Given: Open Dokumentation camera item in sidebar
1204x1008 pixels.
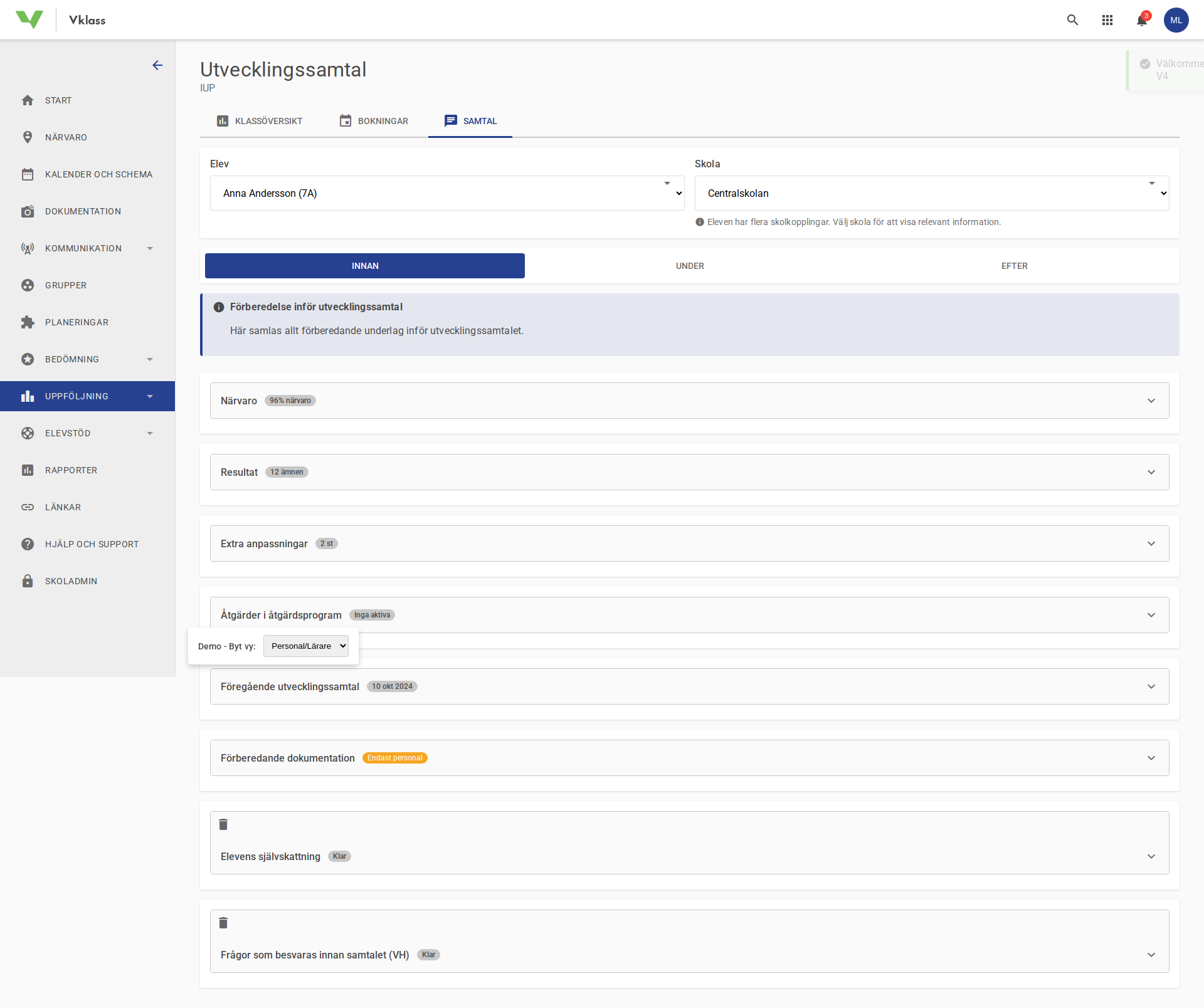Looking at the screenshot, I should pos(83,211).
